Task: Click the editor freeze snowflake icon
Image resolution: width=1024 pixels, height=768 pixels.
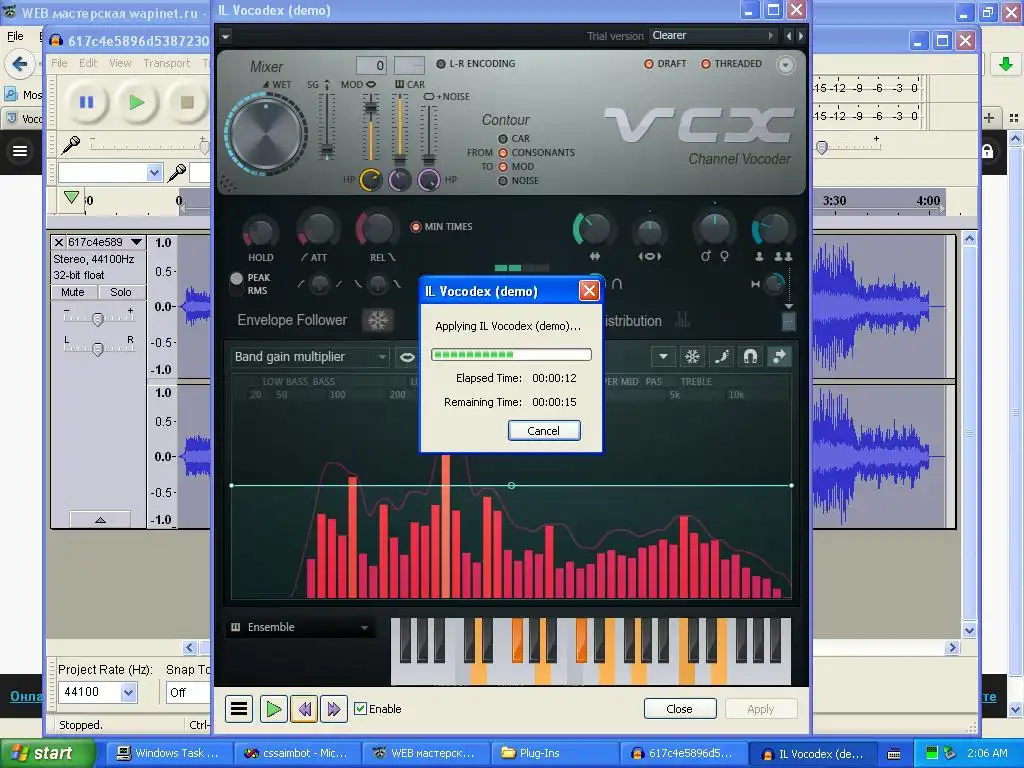Action: 692,357
